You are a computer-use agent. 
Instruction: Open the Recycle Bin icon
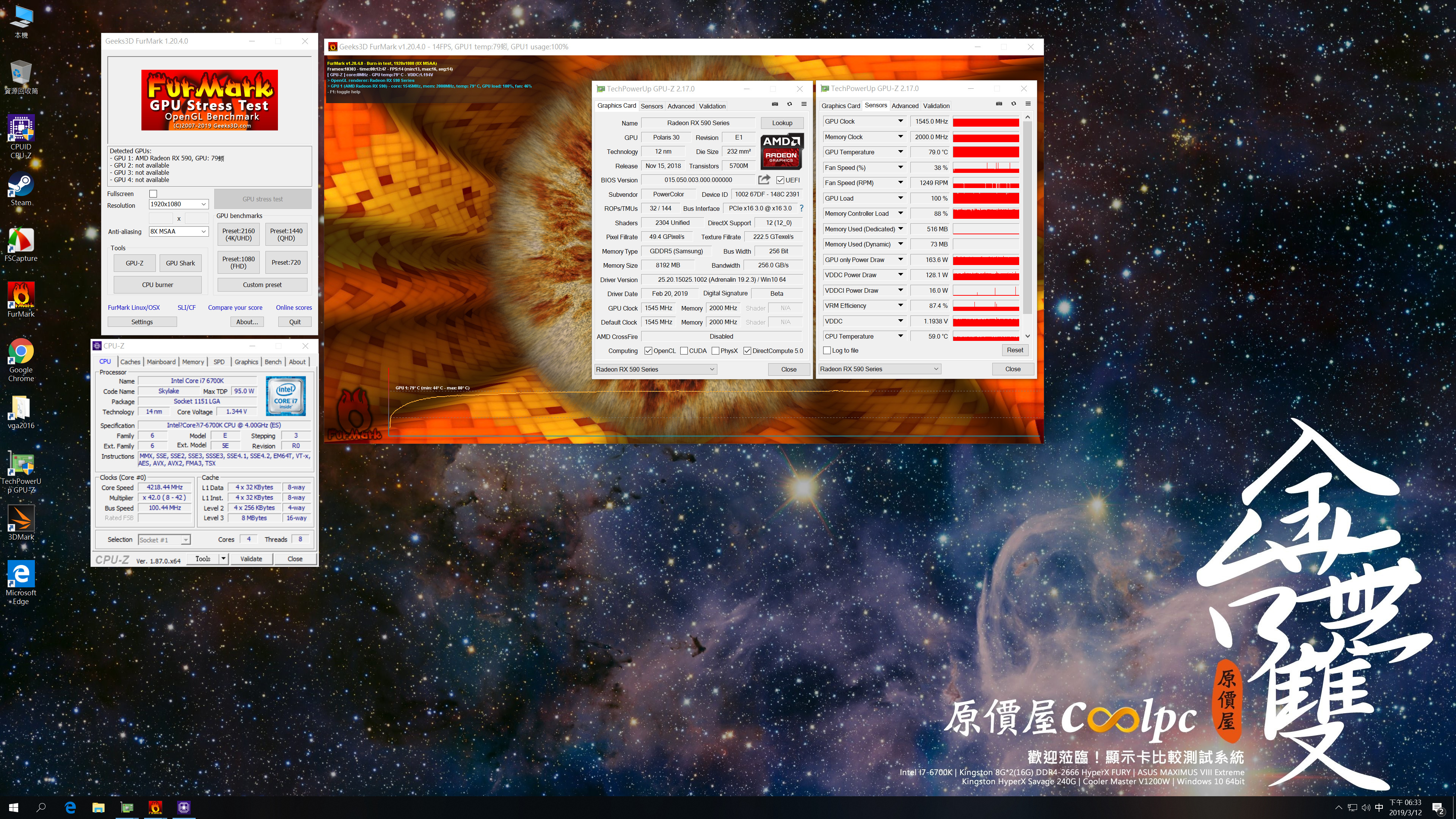pos(21,77)
